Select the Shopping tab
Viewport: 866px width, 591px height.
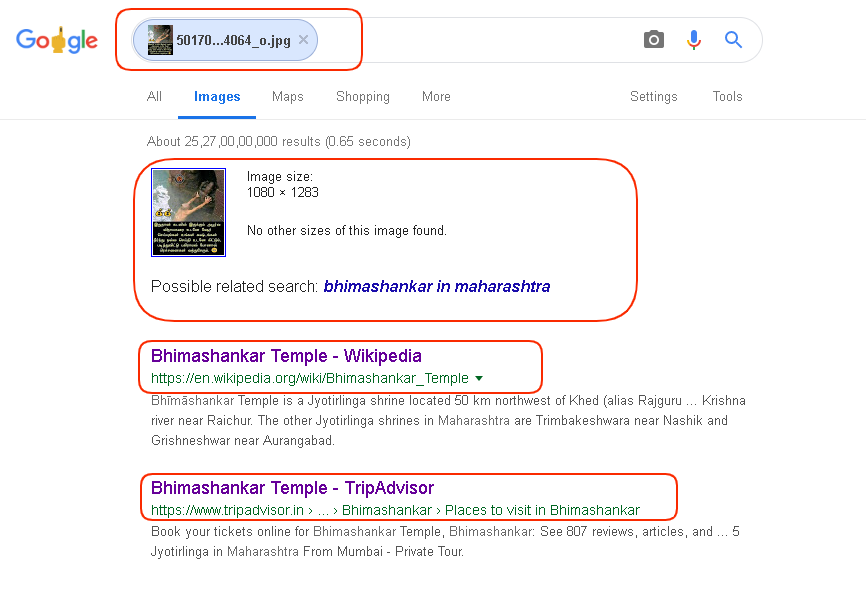tap(363, 97)
